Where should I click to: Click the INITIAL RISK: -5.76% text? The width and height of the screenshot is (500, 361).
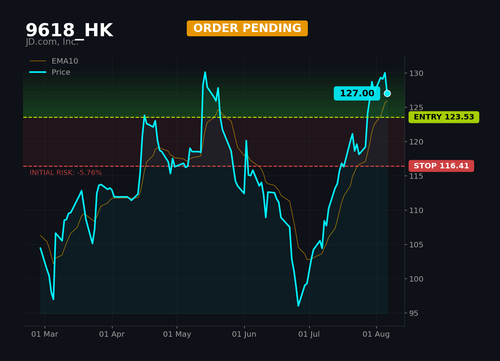point(66,173)
